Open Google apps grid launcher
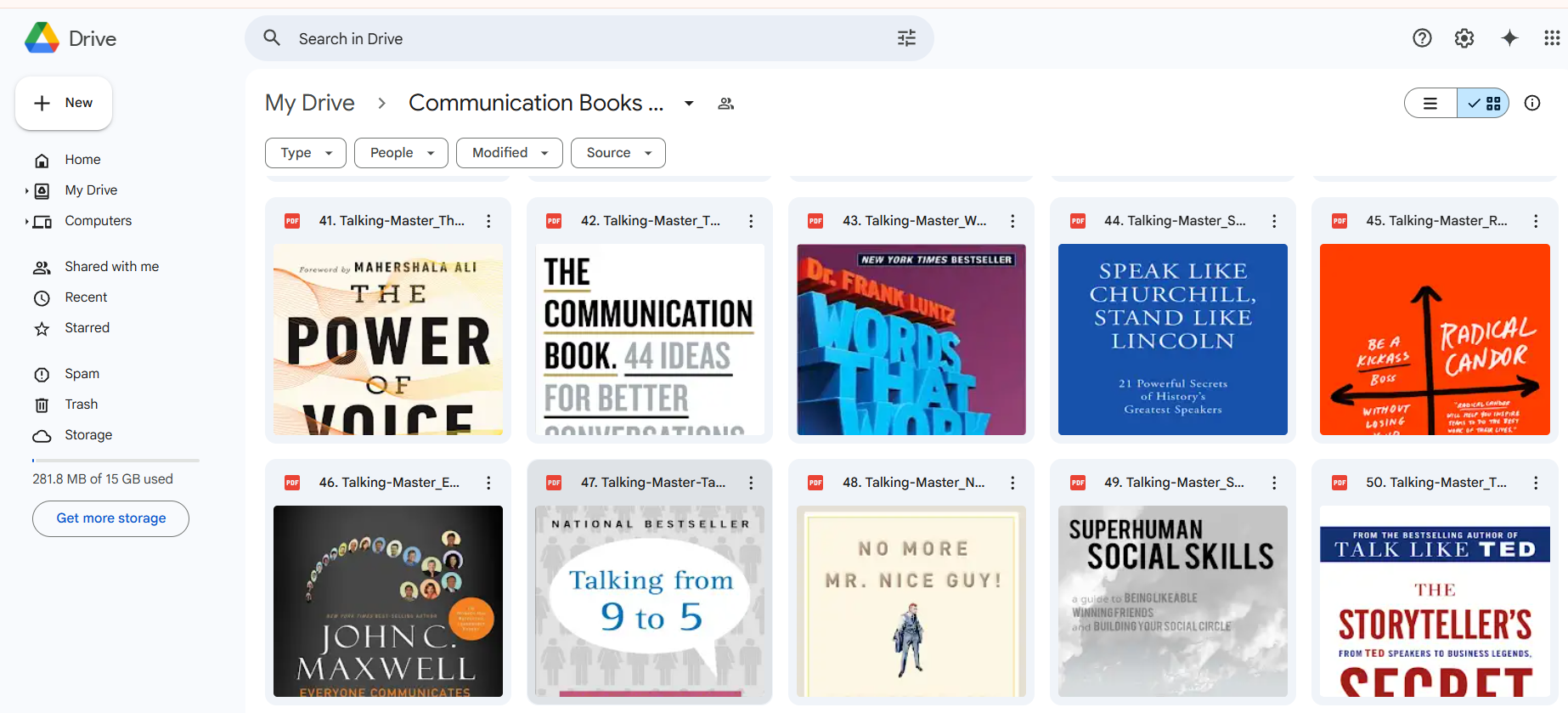 1551,38
